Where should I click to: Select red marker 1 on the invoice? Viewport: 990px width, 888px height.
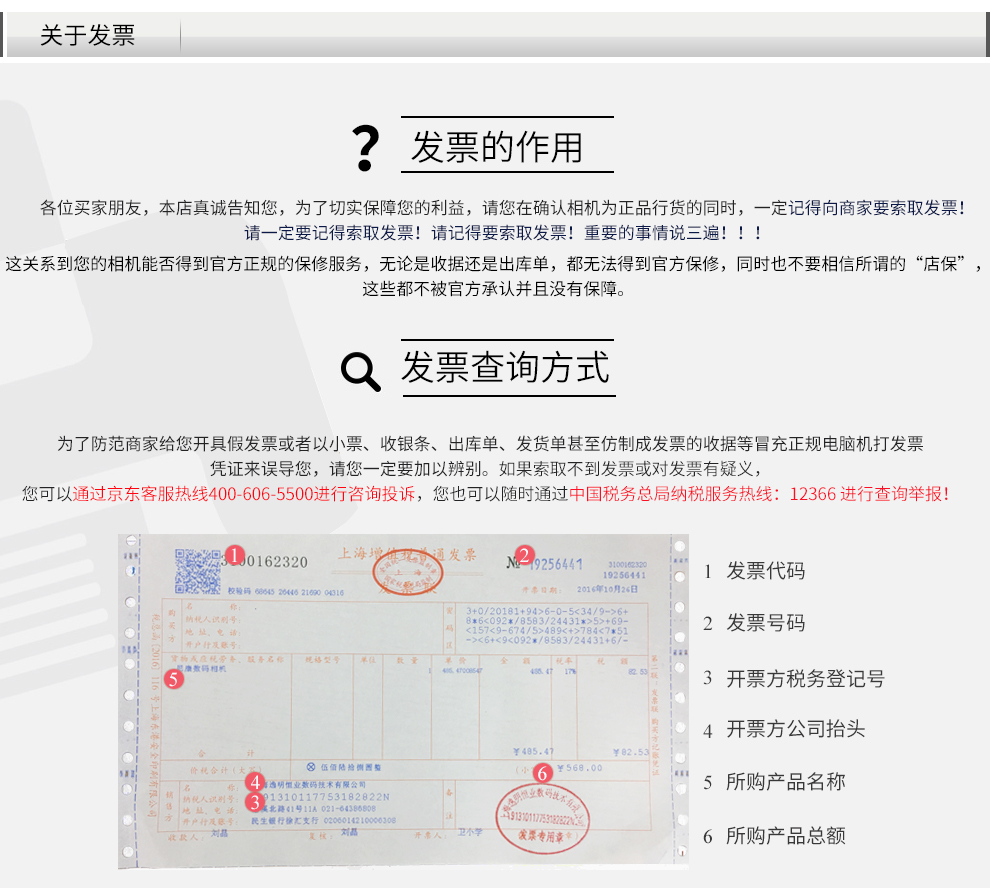pos(234,555)
